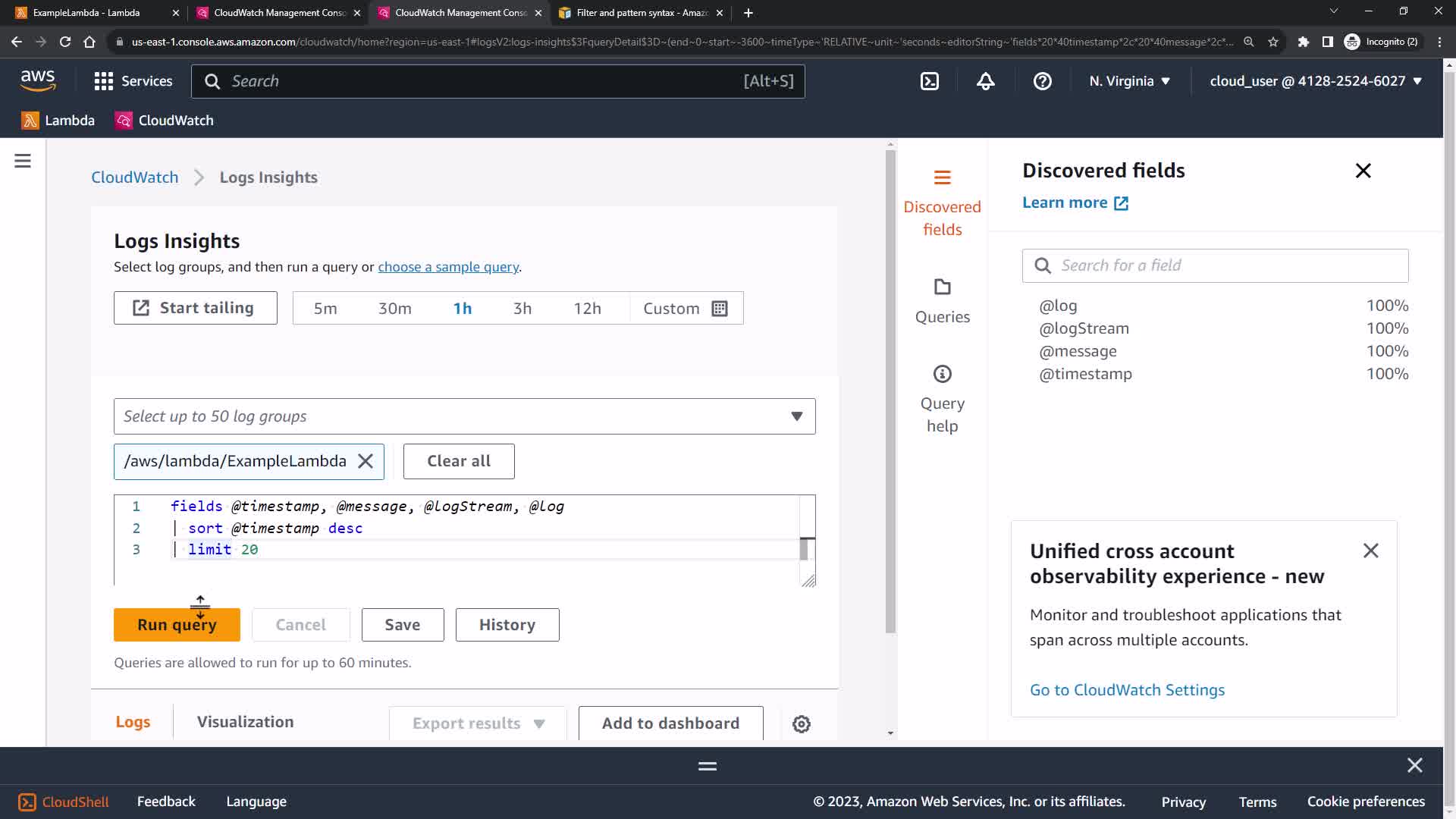Image resolution: width=1456 pixels, height=819 pixels.
Task: Open the AWS support help icon
Action: pos(1042,81)
